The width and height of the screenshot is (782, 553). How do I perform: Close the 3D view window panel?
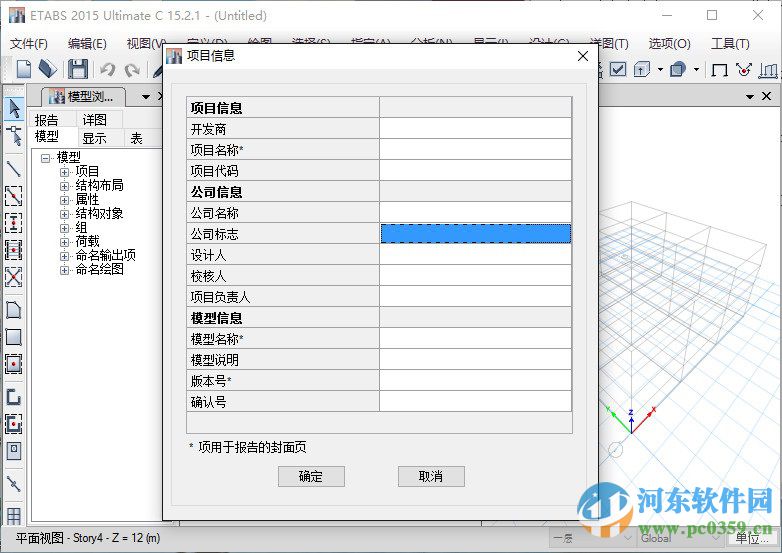[767, 96]
